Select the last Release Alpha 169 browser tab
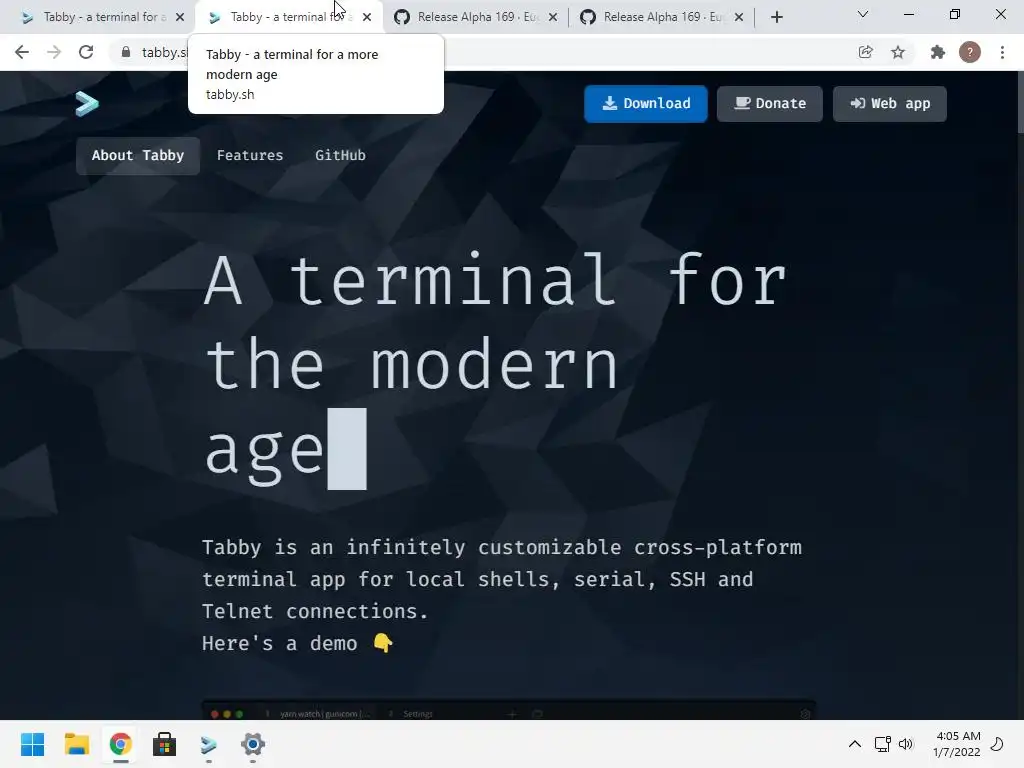Viewport: 1024px width, 768px height. pyautogui.click(x=662, y=17)
